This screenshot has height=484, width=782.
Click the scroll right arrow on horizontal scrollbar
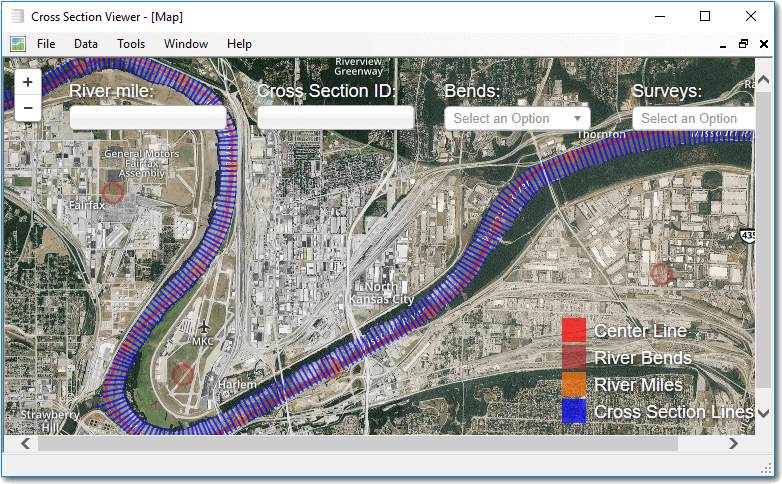click(733, 443)
